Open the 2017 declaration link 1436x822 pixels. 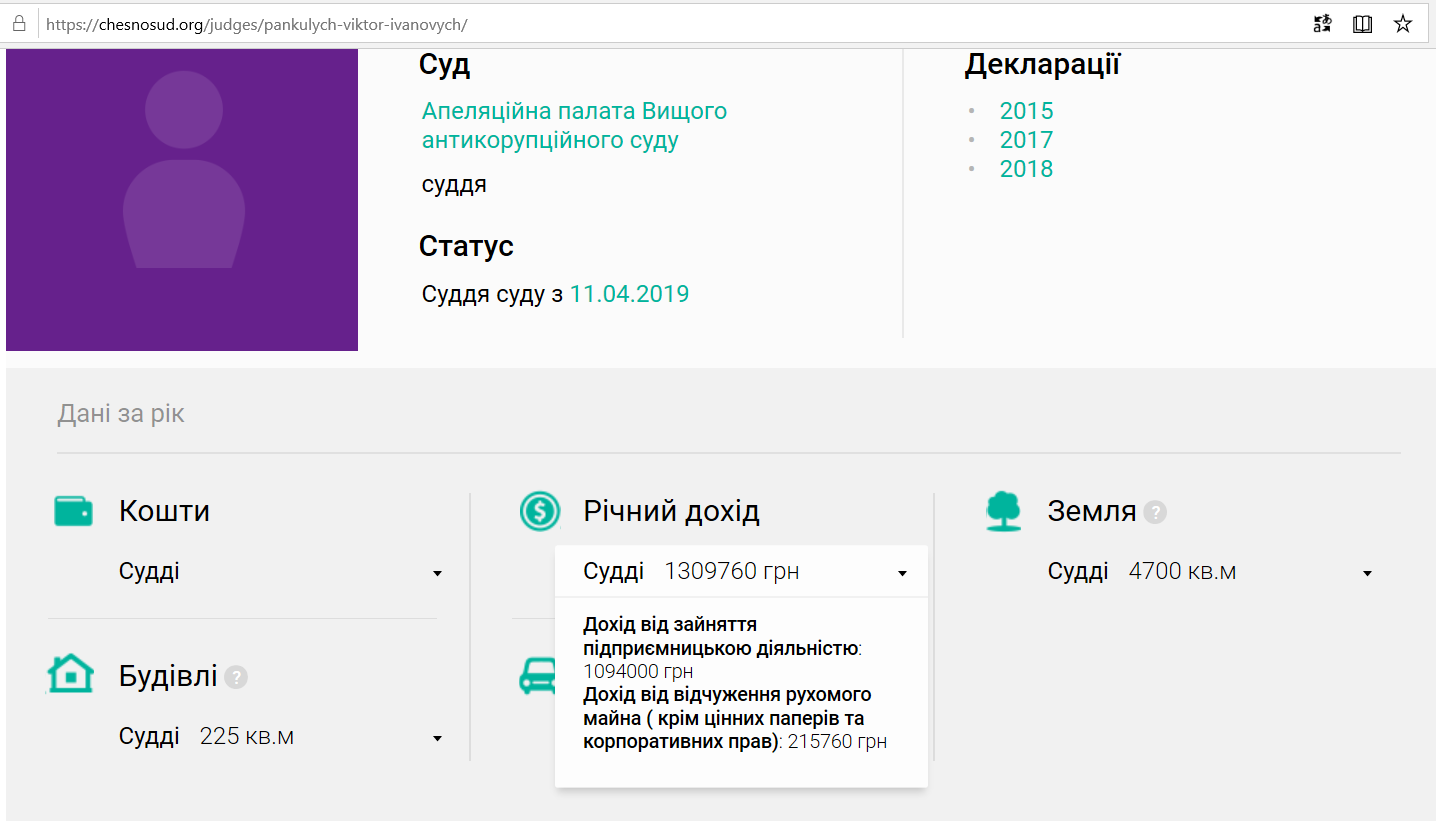pos(1026,140)
